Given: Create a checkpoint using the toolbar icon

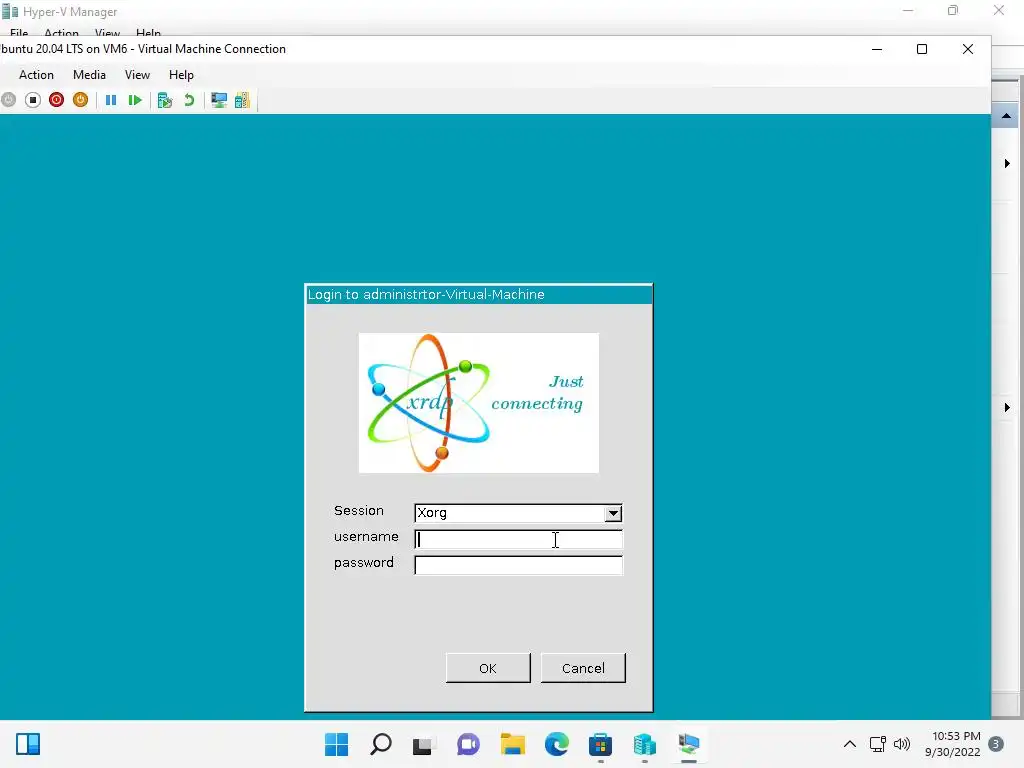Looking at the screenshot, I should (165, 100).
